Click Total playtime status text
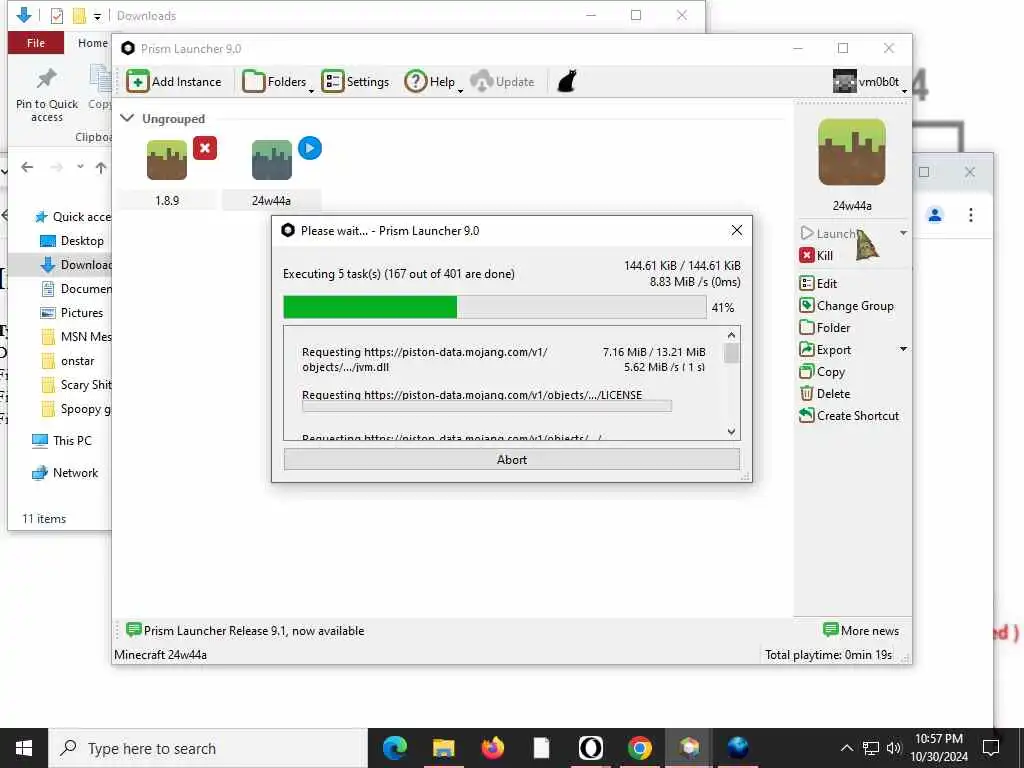This screenshot has height=768, width=1024. point(828,654)
